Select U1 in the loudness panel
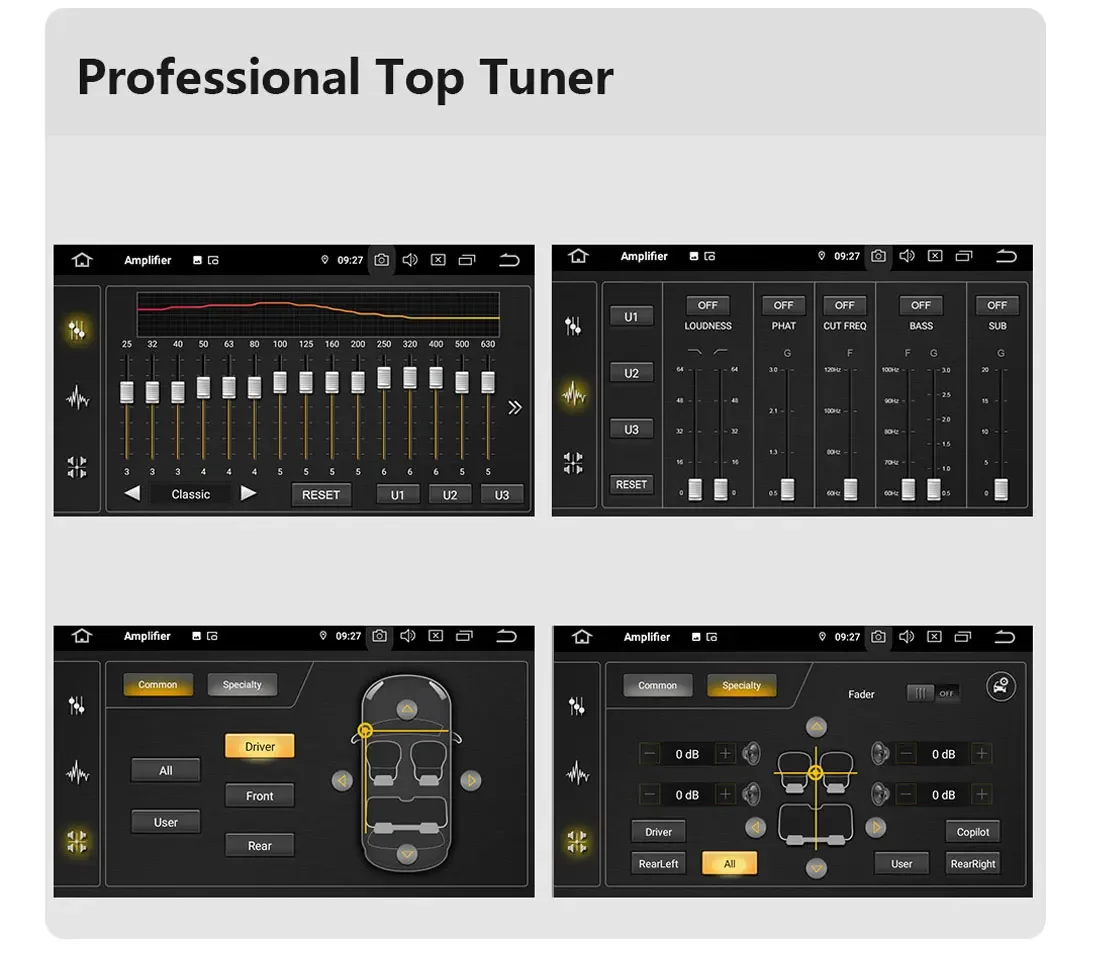Screen dimensions: 1112x961 click(x=631, y=317)
